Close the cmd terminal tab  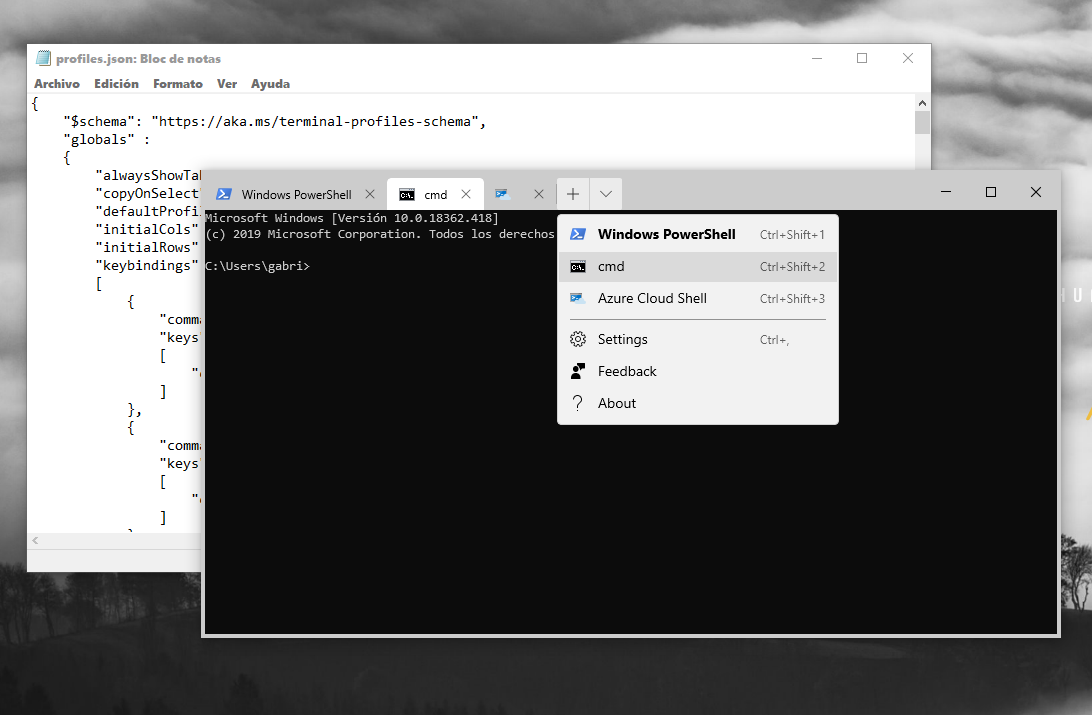click(465, 194)
